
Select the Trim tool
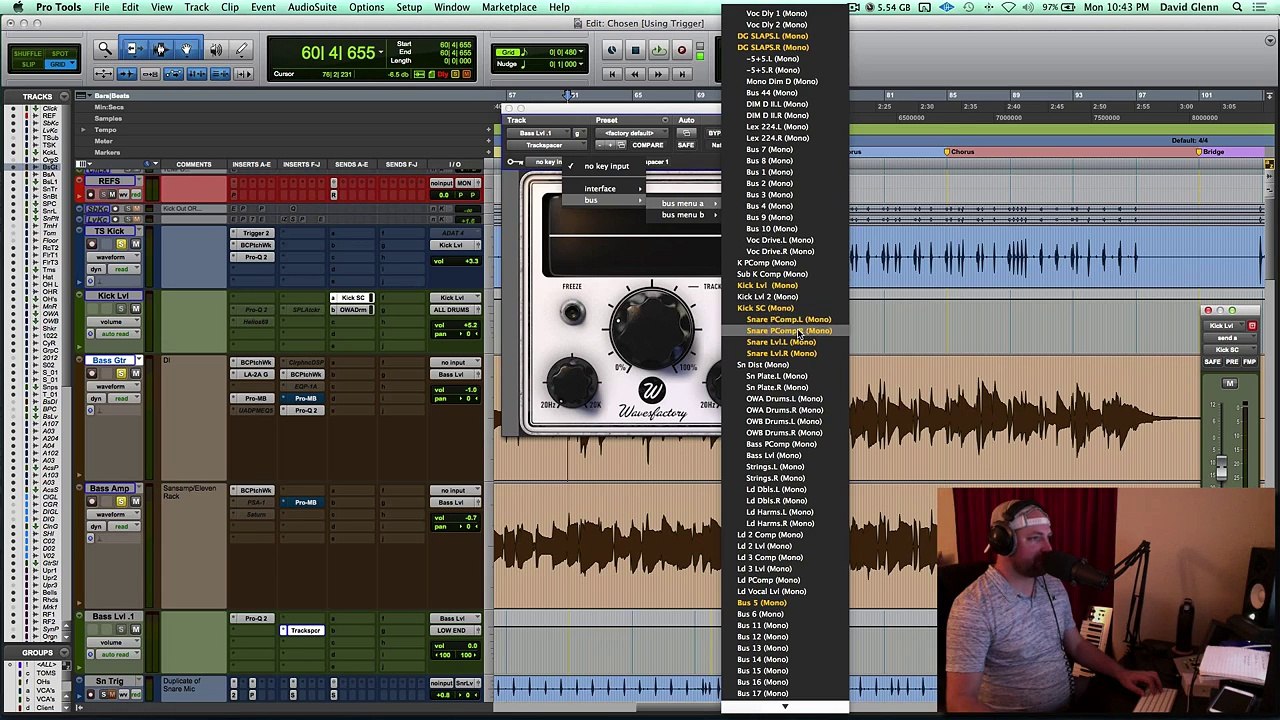click(133, 49)
